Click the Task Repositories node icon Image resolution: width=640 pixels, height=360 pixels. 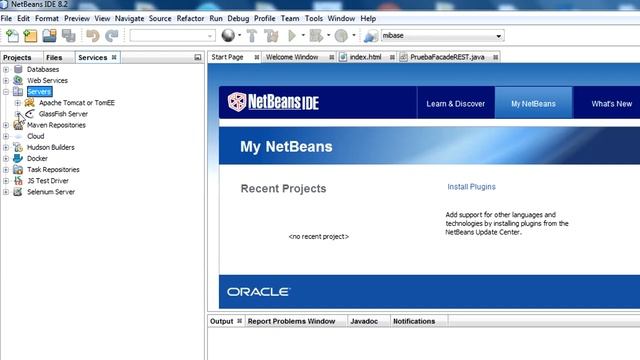(18, 169)
